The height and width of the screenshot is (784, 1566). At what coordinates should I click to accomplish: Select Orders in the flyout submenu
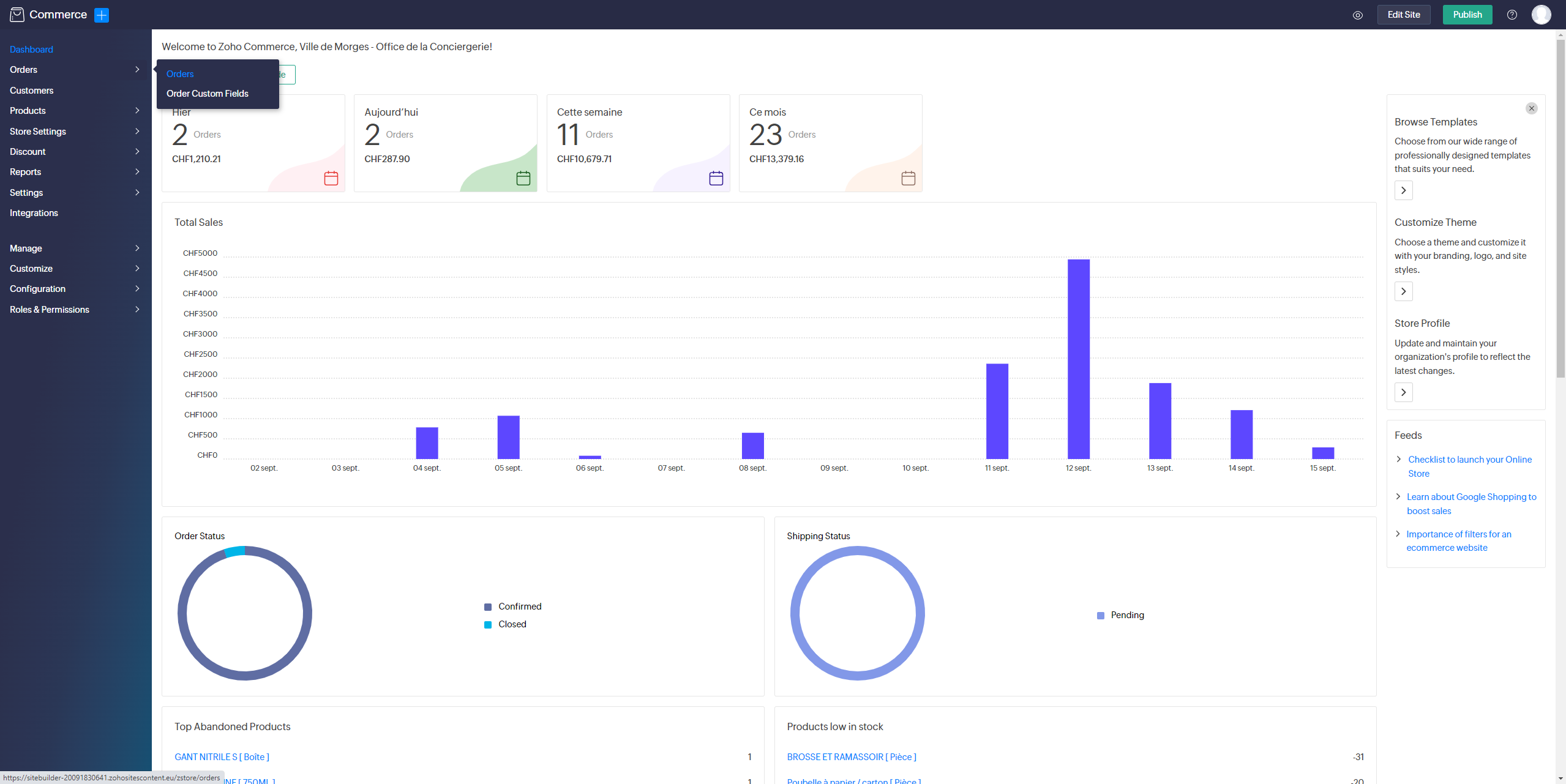[x=180, y=74]
